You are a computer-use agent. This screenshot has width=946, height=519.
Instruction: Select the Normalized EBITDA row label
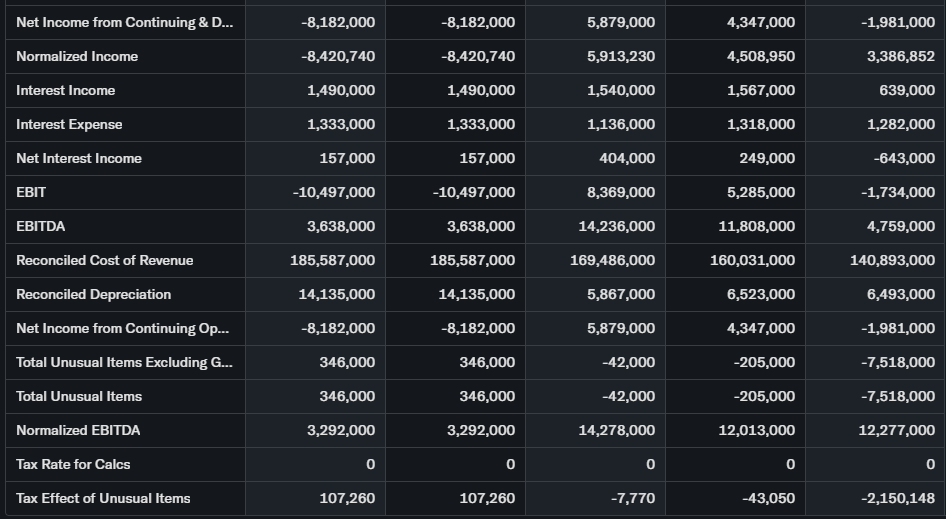pyautogui.click(x=78, y=431)
